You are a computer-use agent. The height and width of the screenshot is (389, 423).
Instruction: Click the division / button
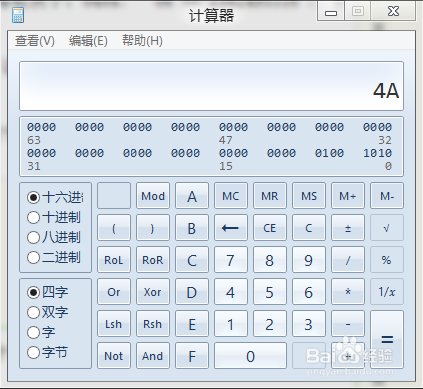click(x=348, y=260)
